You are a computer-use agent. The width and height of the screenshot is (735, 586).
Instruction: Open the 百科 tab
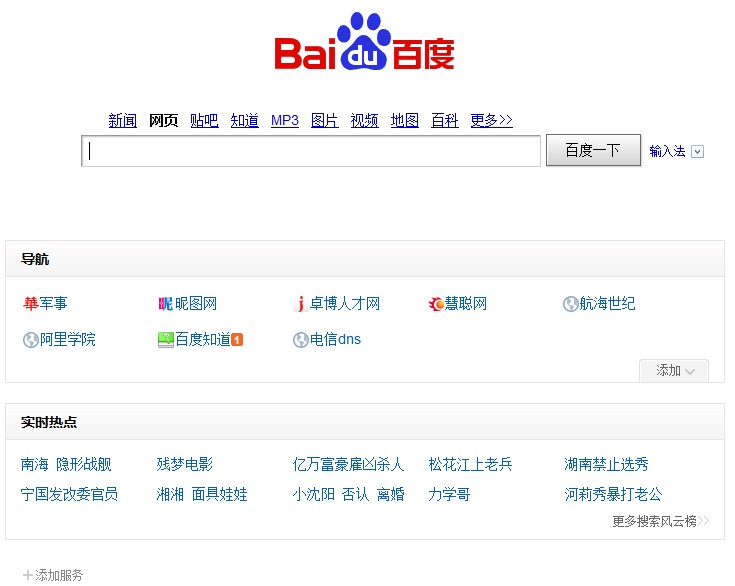[445, 120]
